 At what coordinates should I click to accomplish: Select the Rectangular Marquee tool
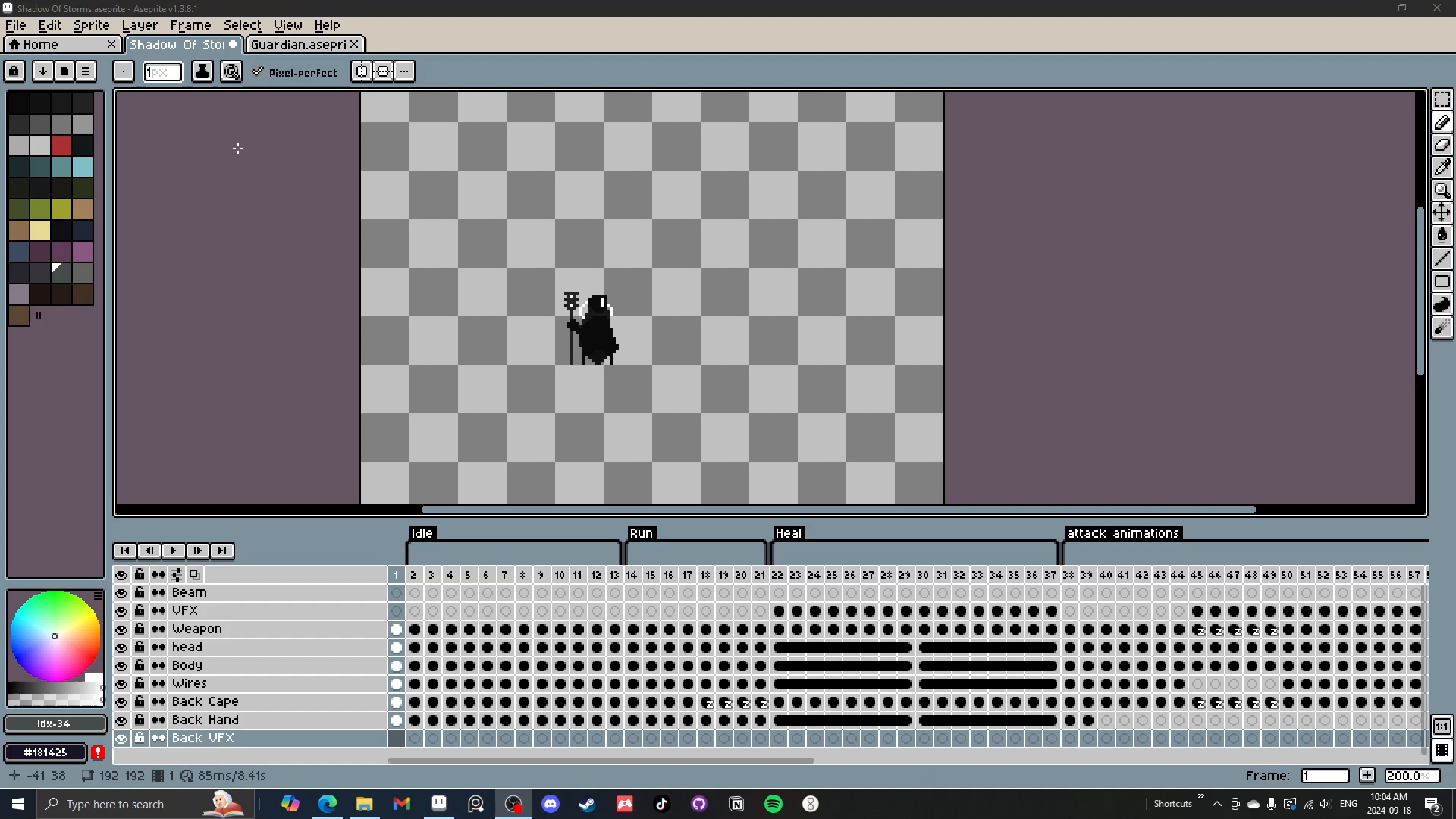coord(1442,100)
